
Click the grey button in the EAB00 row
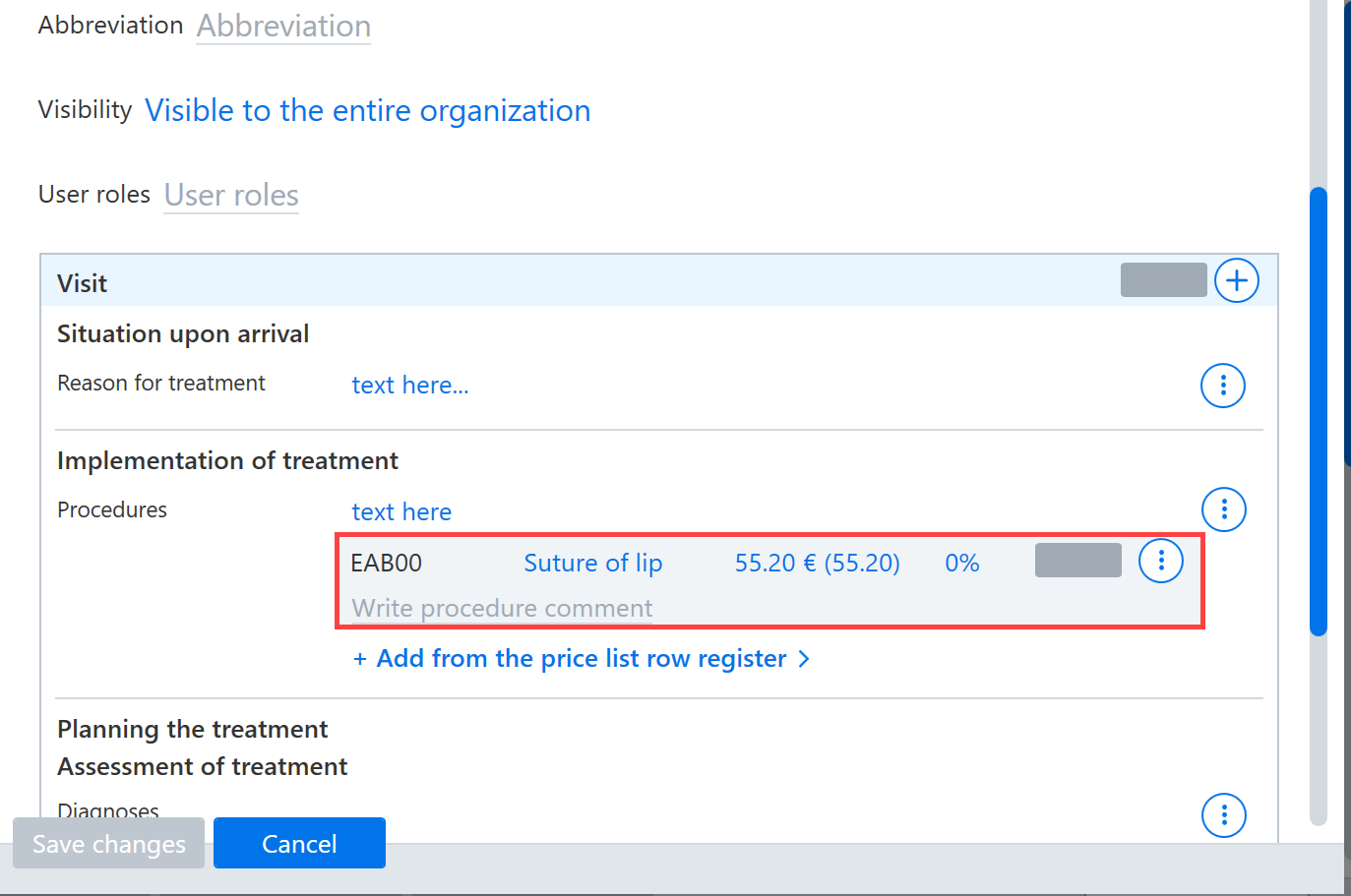point(1078,561)
